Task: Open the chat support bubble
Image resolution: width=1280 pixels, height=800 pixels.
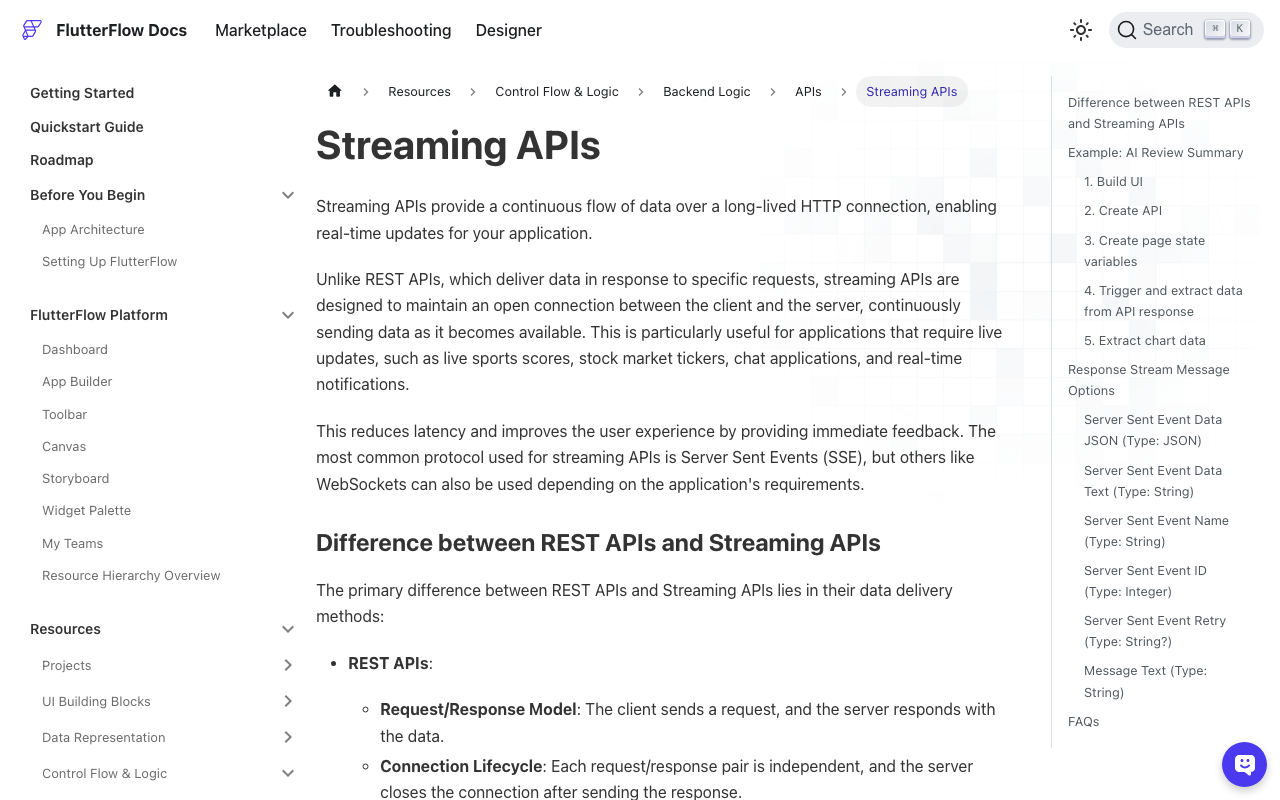Action: 1244,765
